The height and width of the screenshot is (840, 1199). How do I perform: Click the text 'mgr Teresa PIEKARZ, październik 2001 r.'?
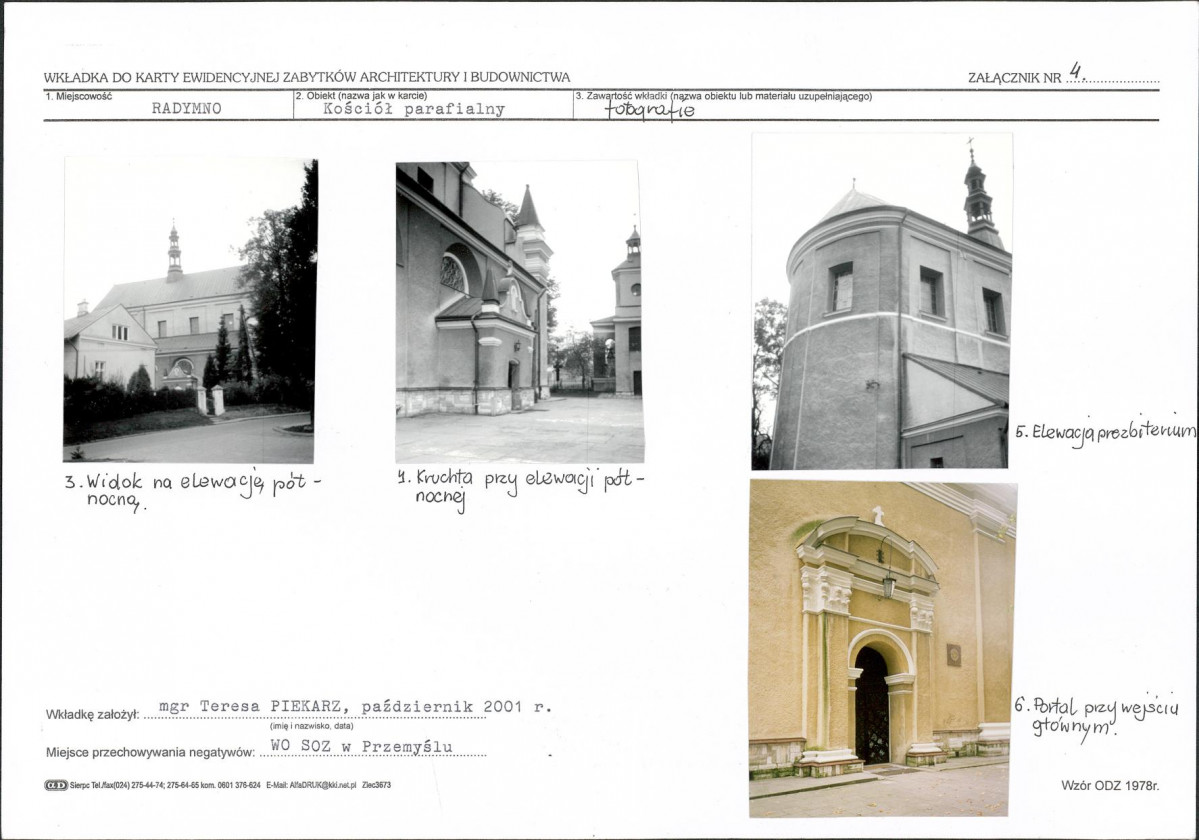point(355,707)
